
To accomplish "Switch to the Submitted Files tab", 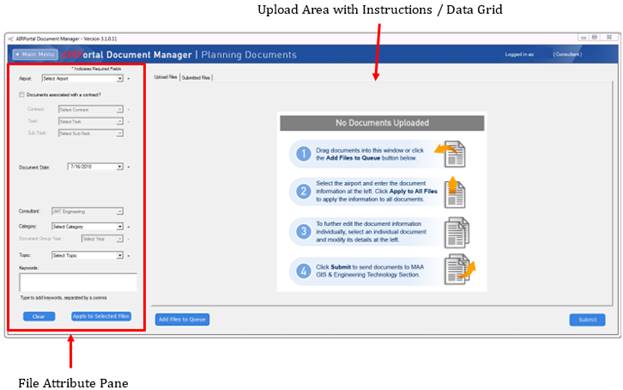I will (196, 77).
